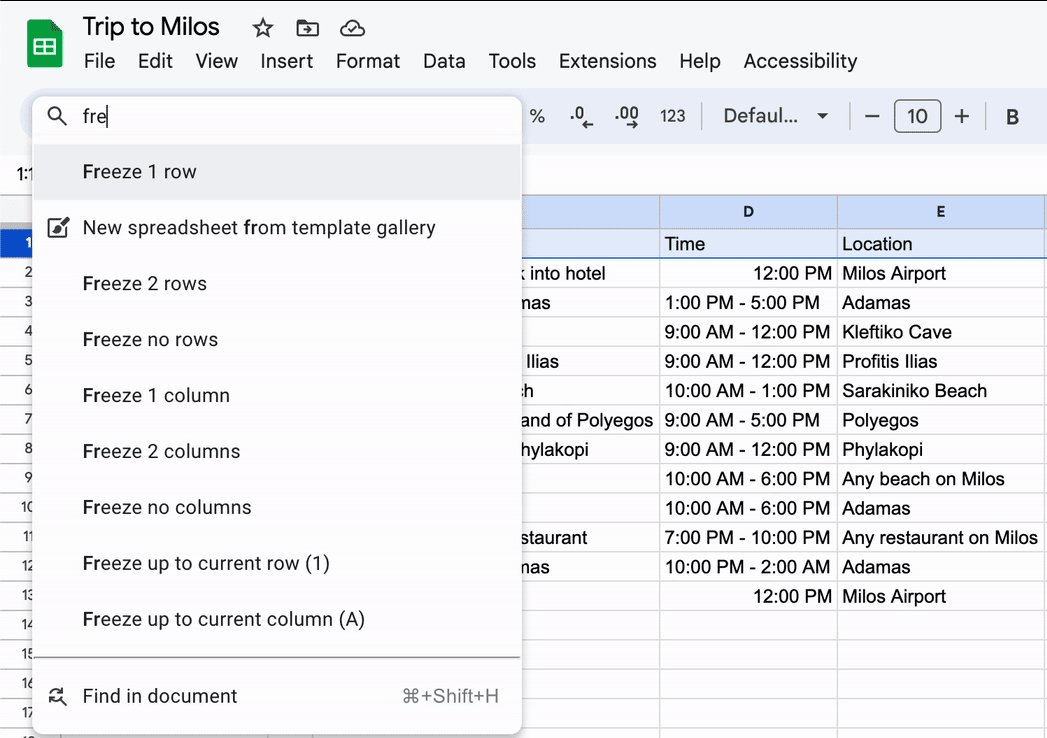Open the Tools menu

(x=512, y=61)
